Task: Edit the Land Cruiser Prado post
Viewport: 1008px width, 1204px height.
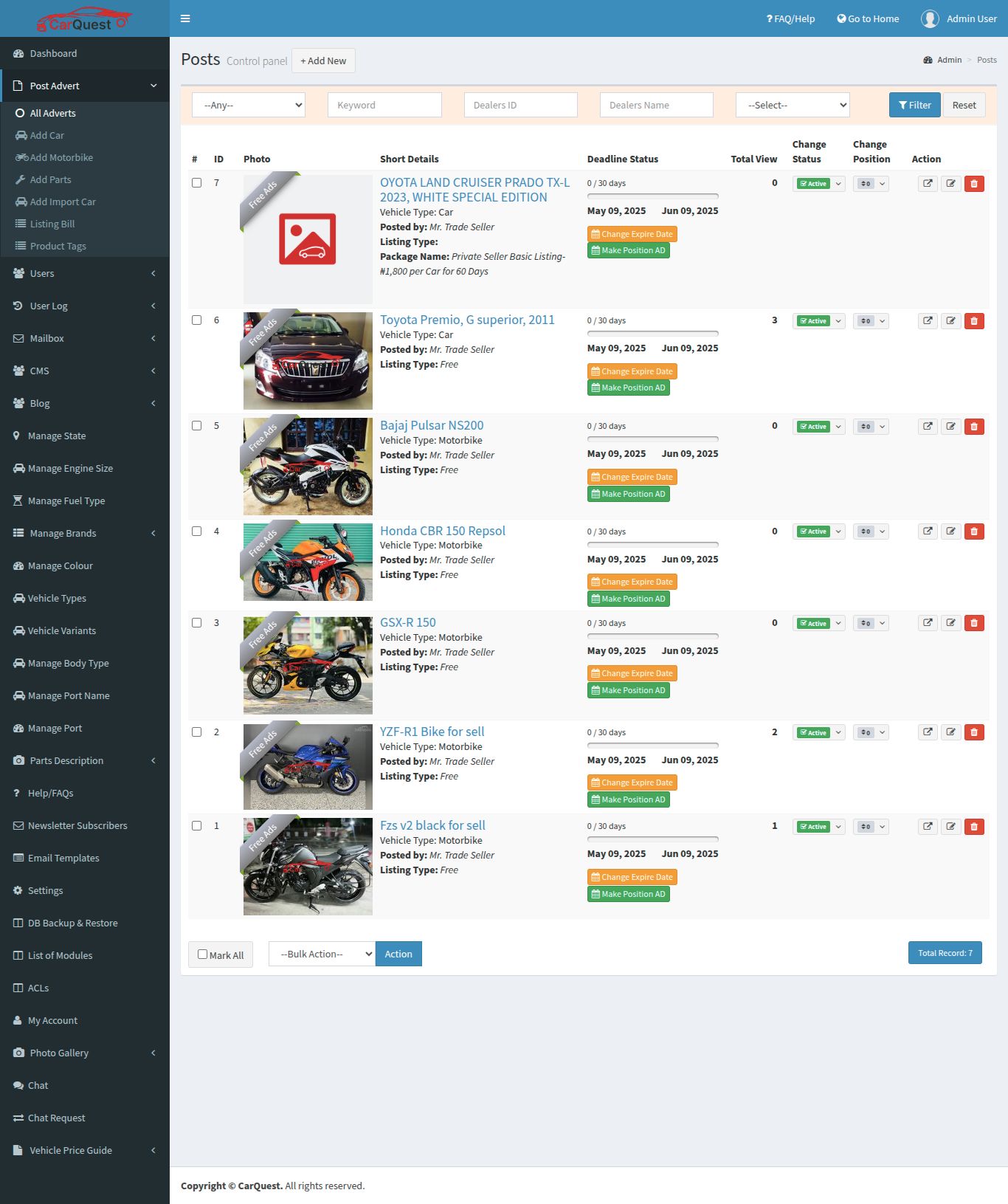Action: [951, 184]
